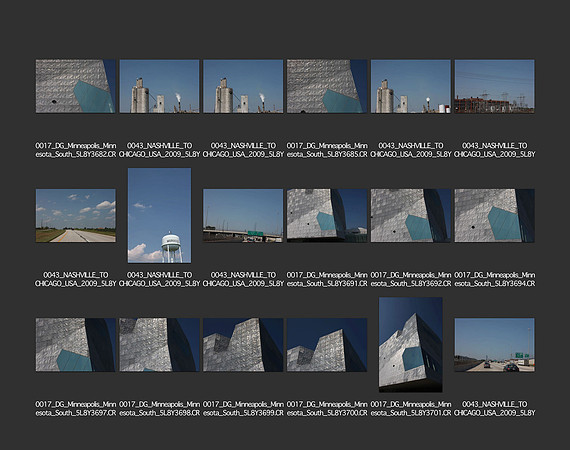Select the vertical water tower thumbnail
Viewport: 570px width, 450px height.
[x=159, y=215]
